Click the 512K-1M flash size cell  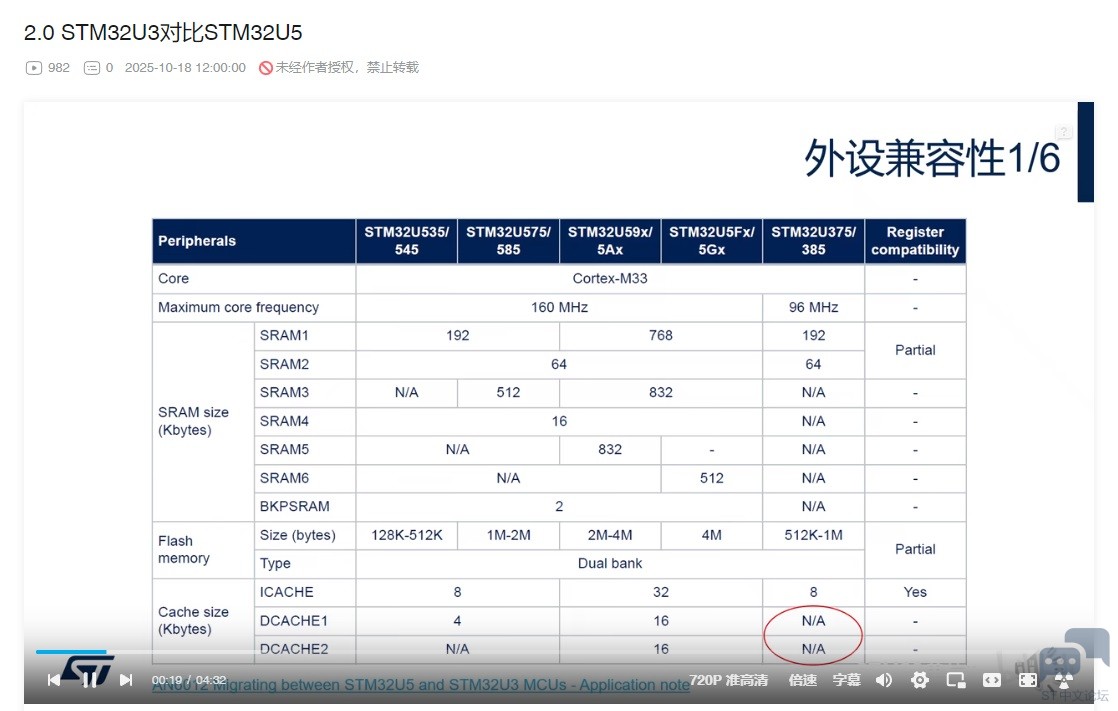click(x=814, y=536)
